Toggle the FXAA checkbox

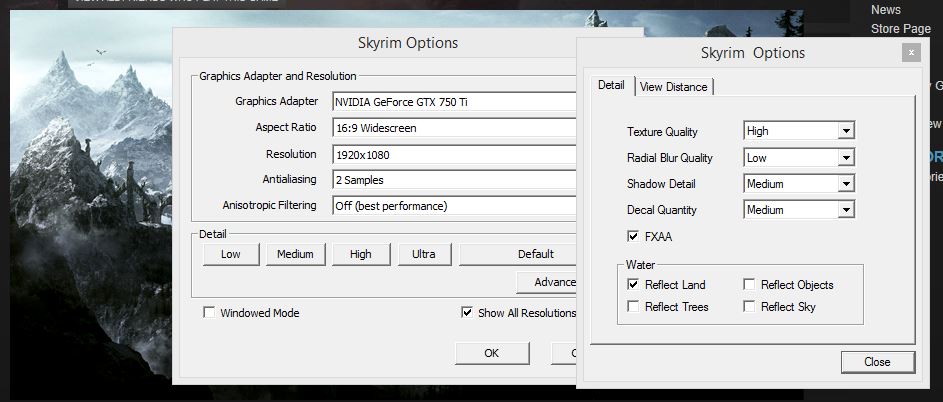click(633, 237)
